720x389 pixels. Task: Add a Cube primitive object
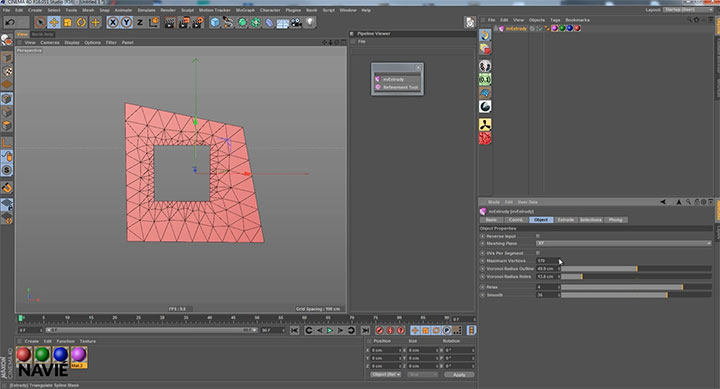[x=215, y=22]
